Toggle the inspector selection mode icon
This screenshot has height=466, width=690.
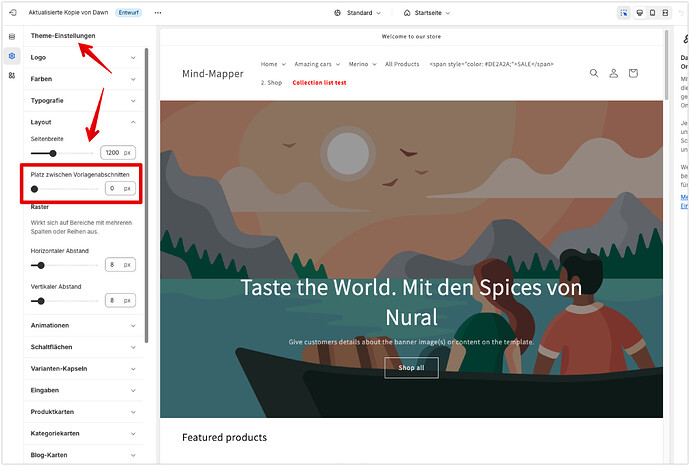point(624,13)
